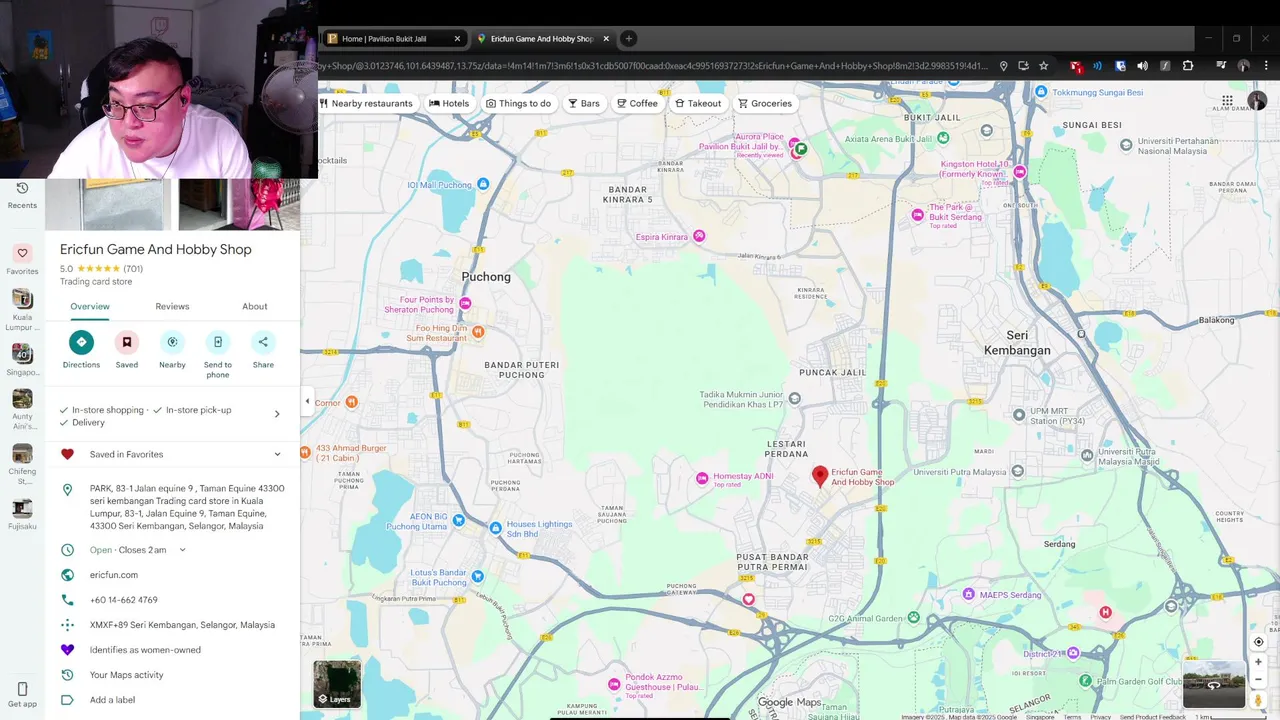Image resolution: width=1280 pixels, height=720 pixels.
Task: Click the show your location button
Action: click(1258, 642)
